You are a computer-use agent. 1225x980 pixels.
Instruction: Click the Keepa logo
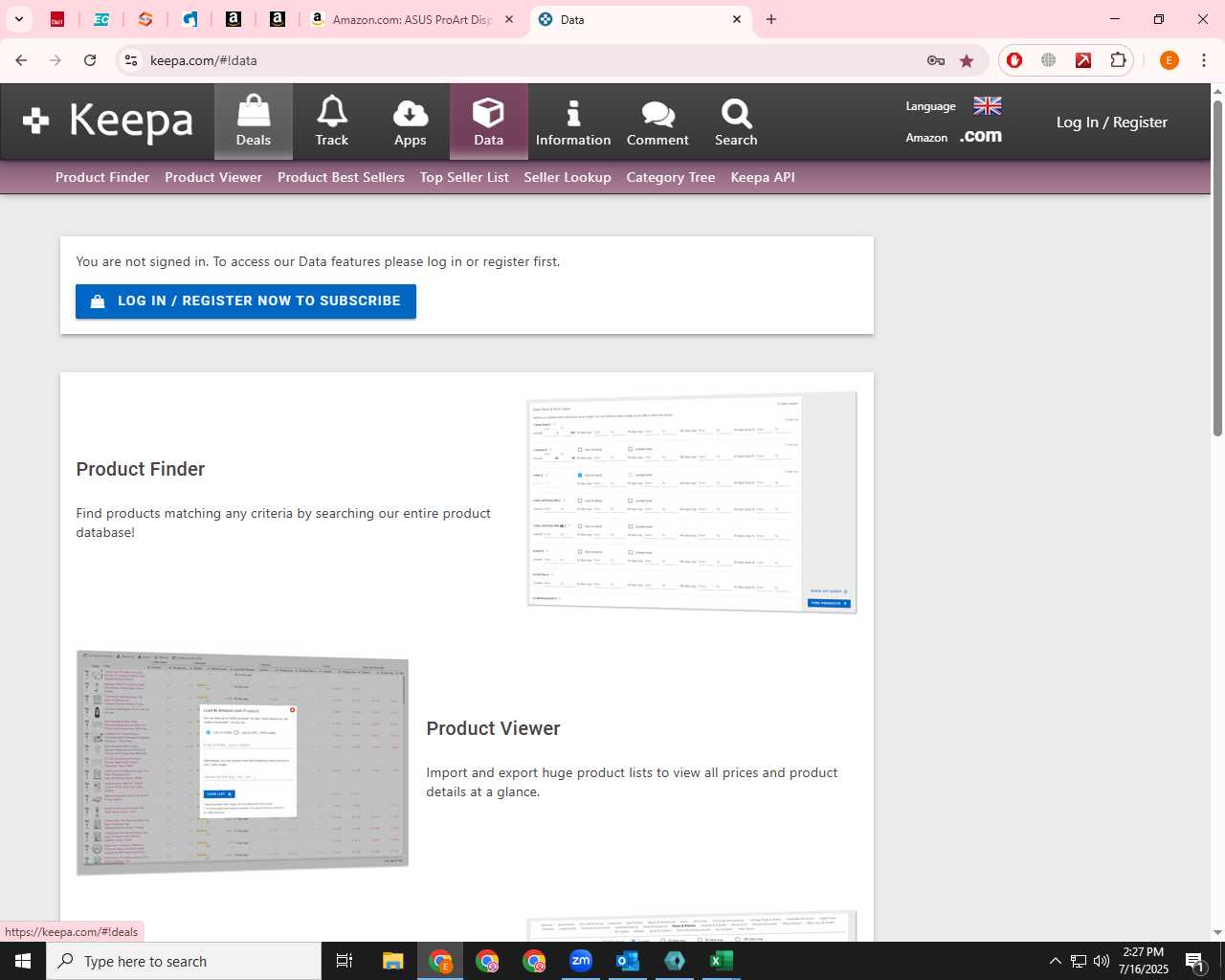point(108,121)
